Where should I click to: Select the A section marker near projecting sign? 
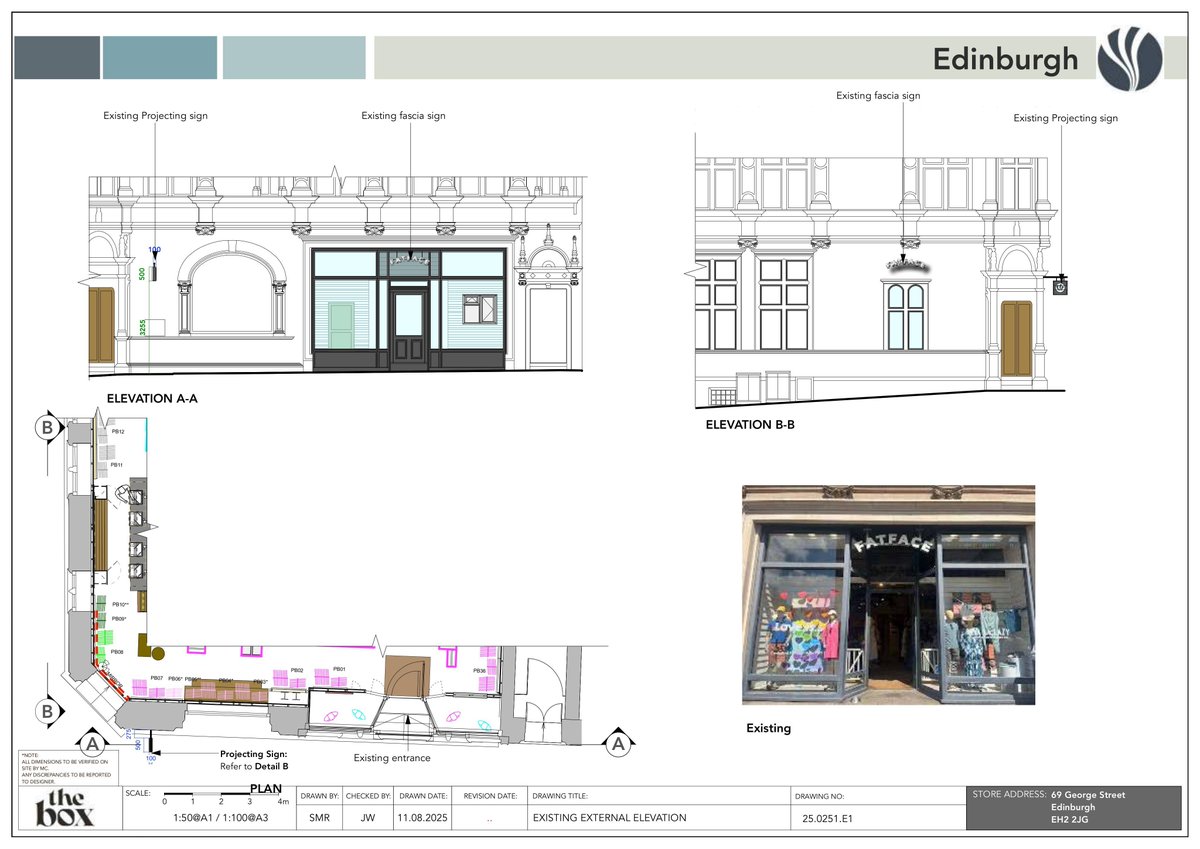(92, 744)
